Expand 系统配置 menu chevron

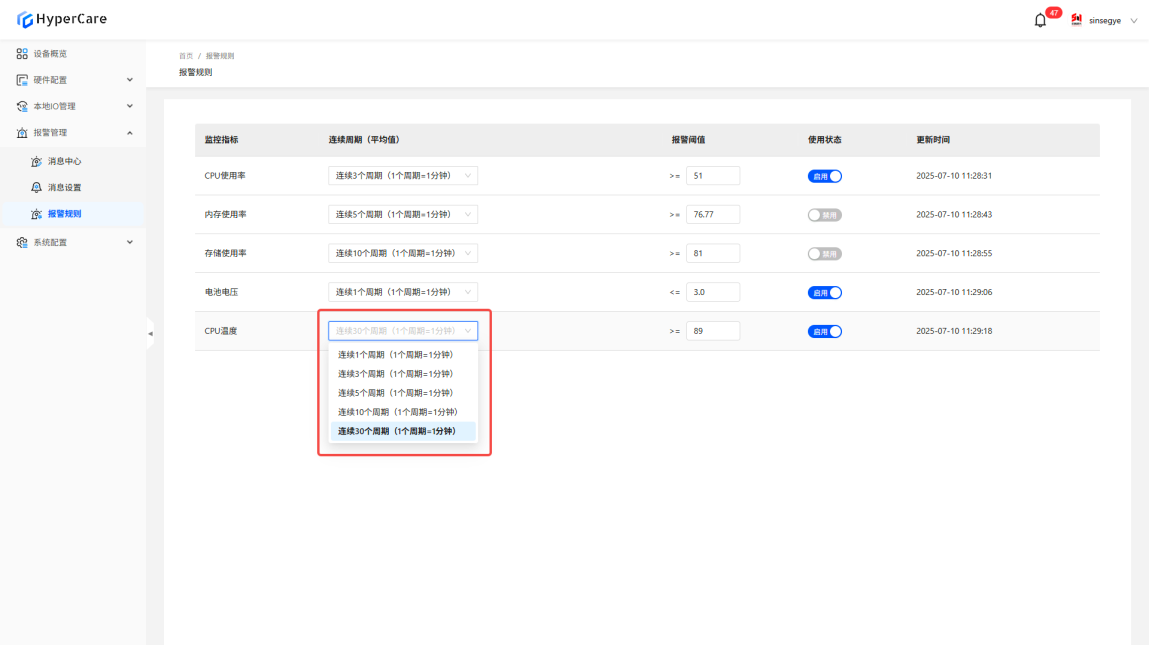click(130, 243)
